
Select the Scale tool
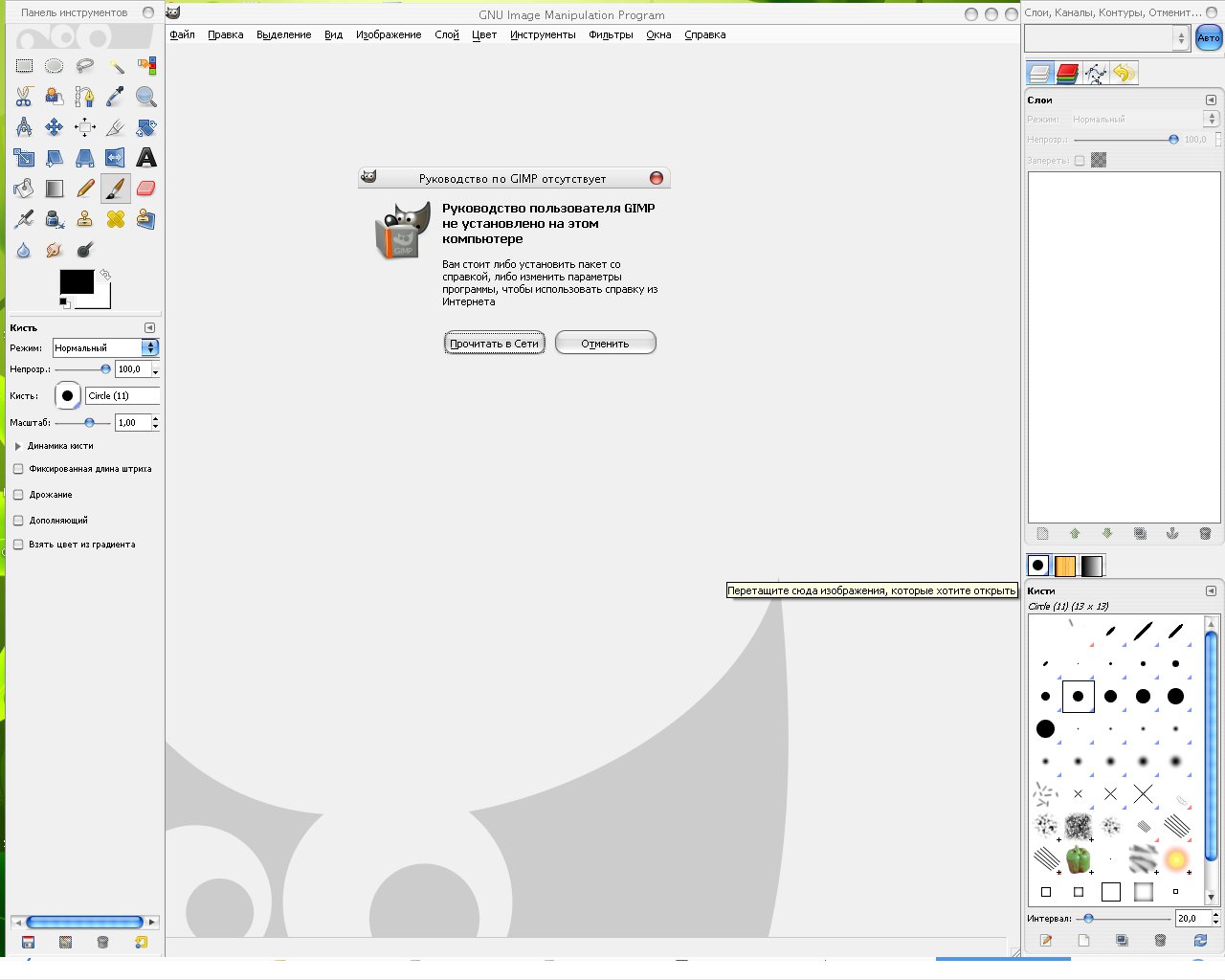[24, 158]
